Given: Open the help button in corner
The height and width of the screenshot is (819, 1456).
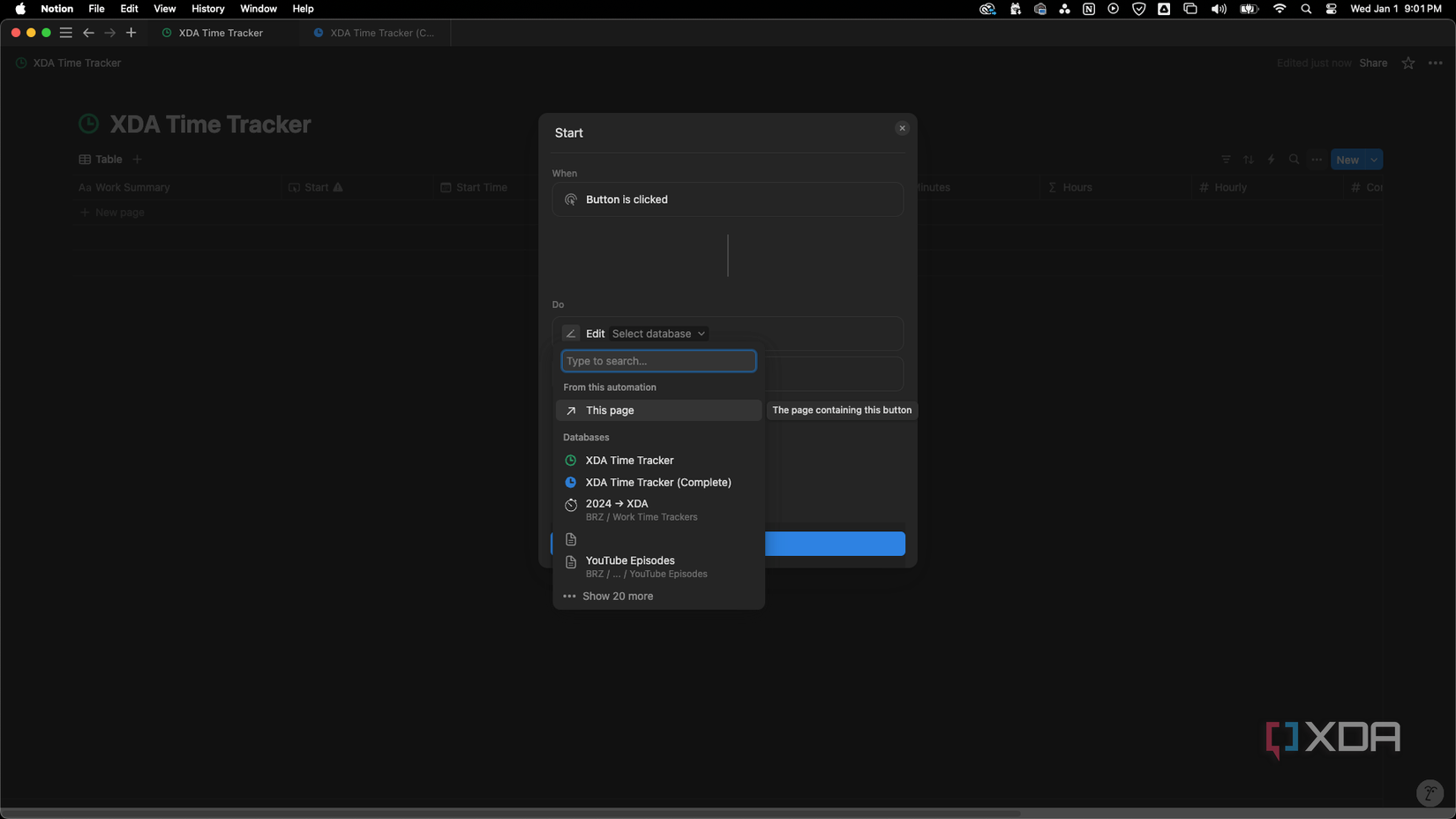Looking at the screenshot, I should click(1430, 793).
